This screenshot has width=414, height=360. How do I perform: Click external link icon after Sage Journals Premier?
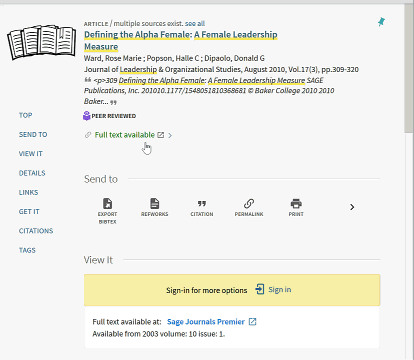(x=253, y=322)
